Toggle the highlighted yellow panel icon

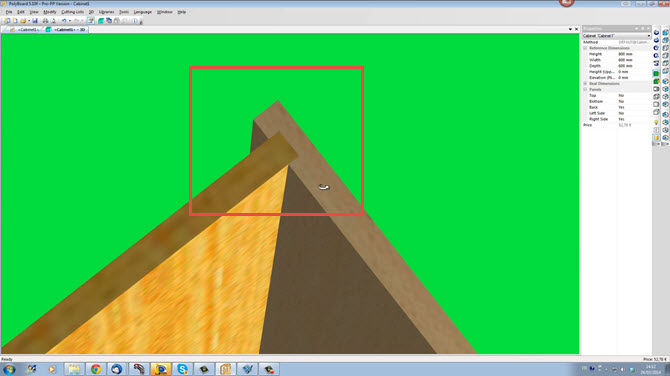[x=656, y=138]
